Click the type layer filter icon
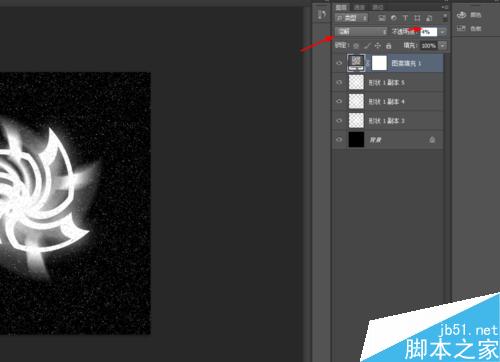The image size is (500, 362). (405, 18)
